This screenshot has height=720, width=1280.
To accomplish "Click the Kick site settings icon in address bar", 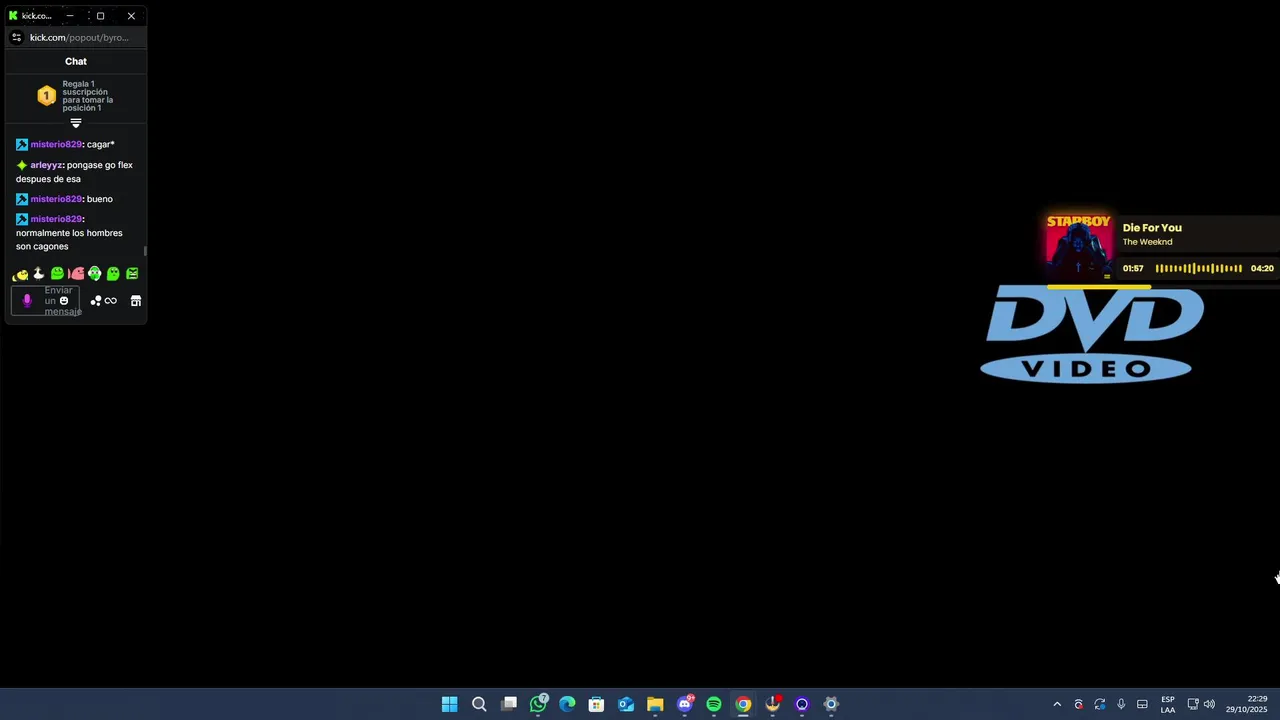I will 16,38.
